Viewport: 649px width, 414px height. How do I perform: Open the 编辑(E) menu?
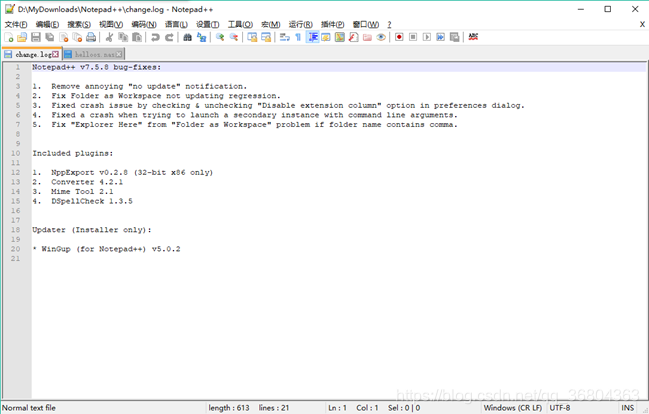pos(47,24)
